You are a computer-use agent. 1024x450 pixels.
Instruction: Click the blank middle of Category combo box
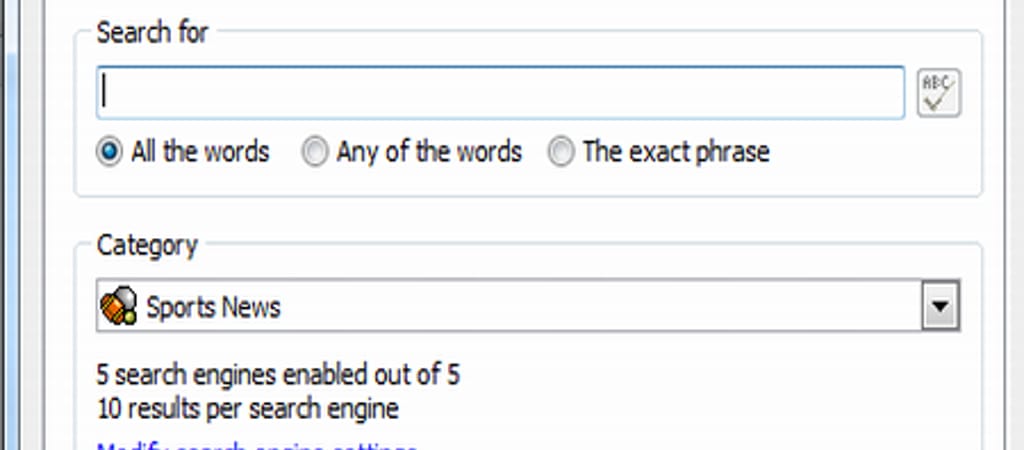pyautogui.click(x=600, y=307)
